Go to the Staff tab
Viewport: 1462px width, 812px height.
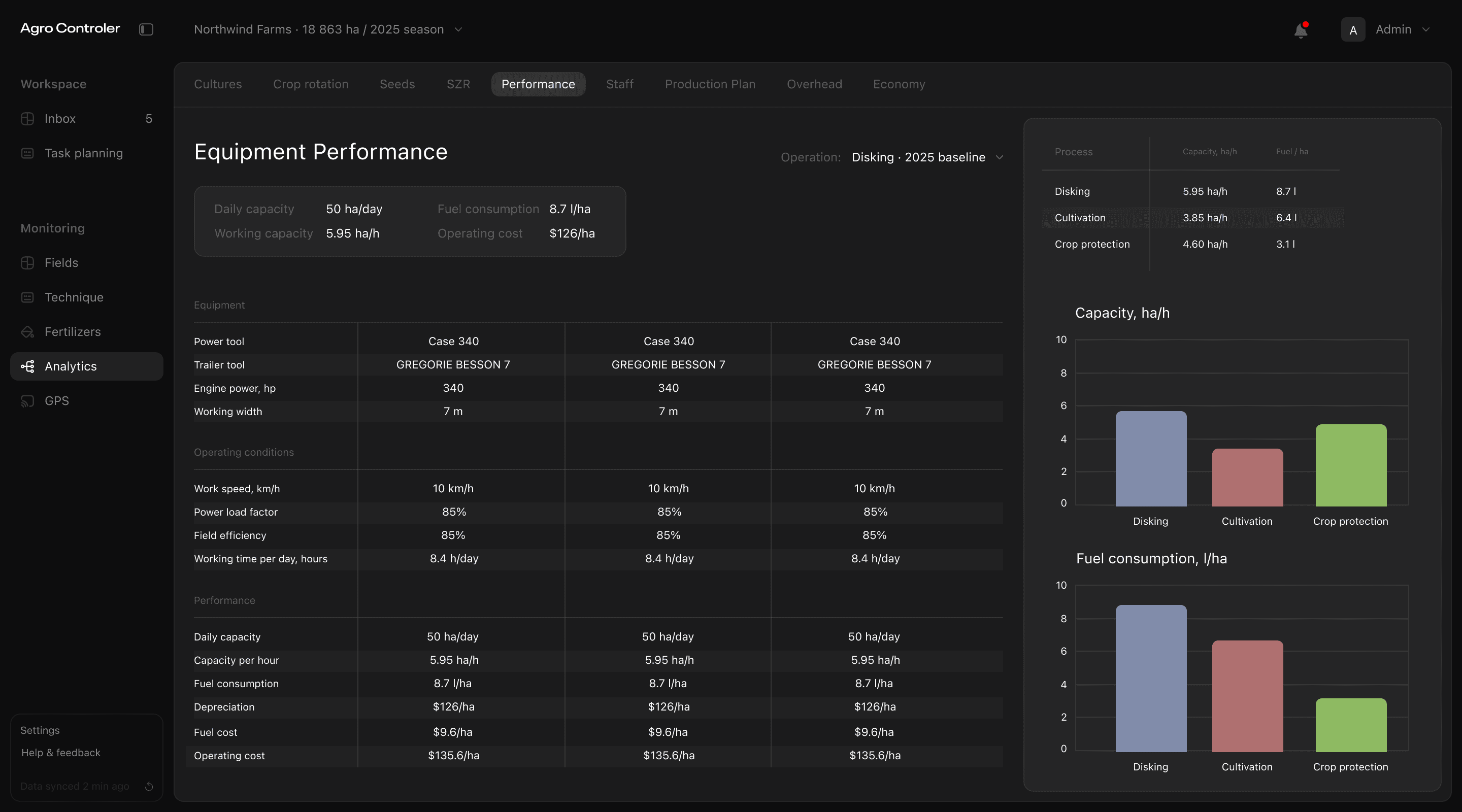[620, 84]
